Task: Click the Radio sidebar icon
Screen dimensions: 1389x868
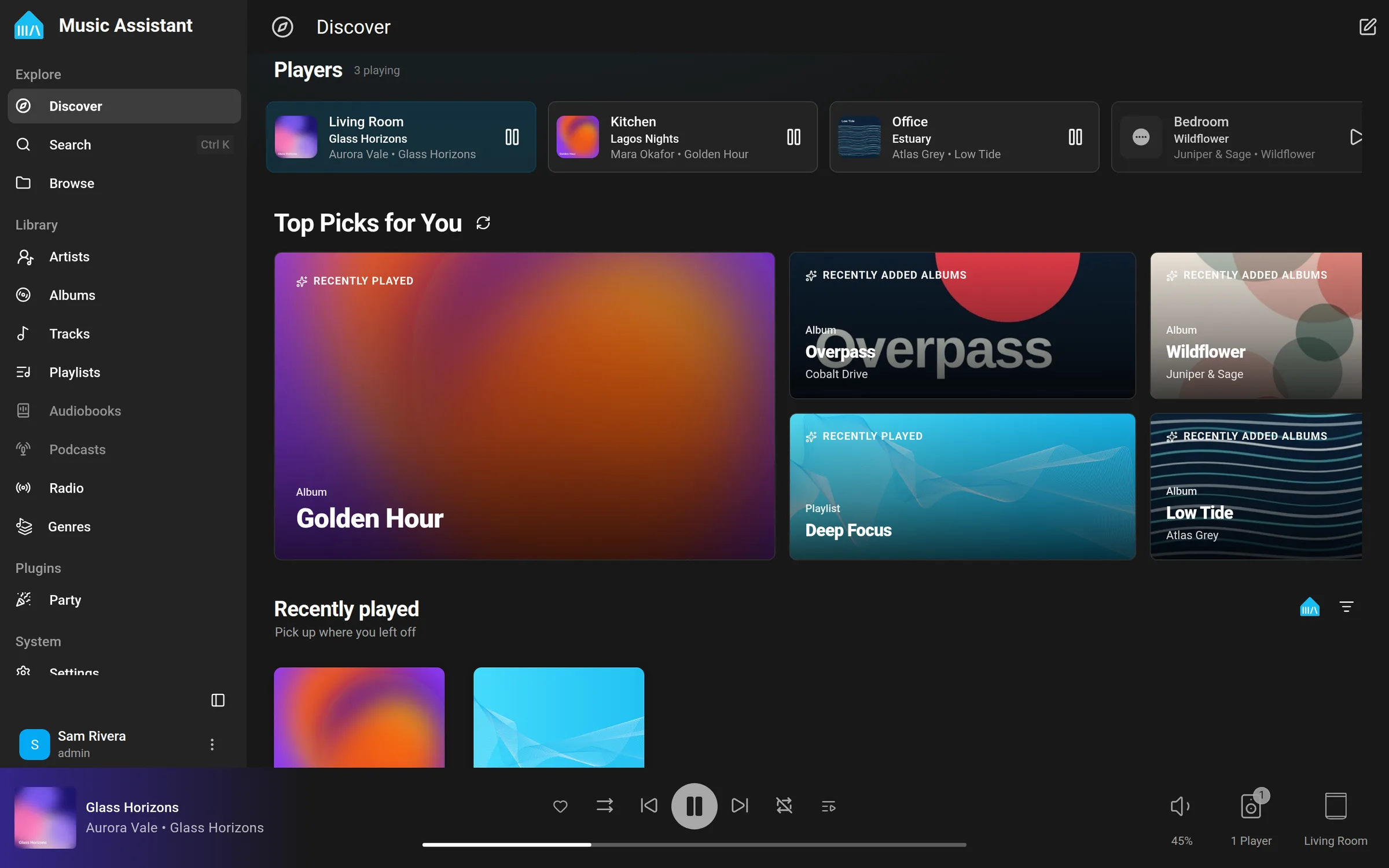Action: click(23, 488)
